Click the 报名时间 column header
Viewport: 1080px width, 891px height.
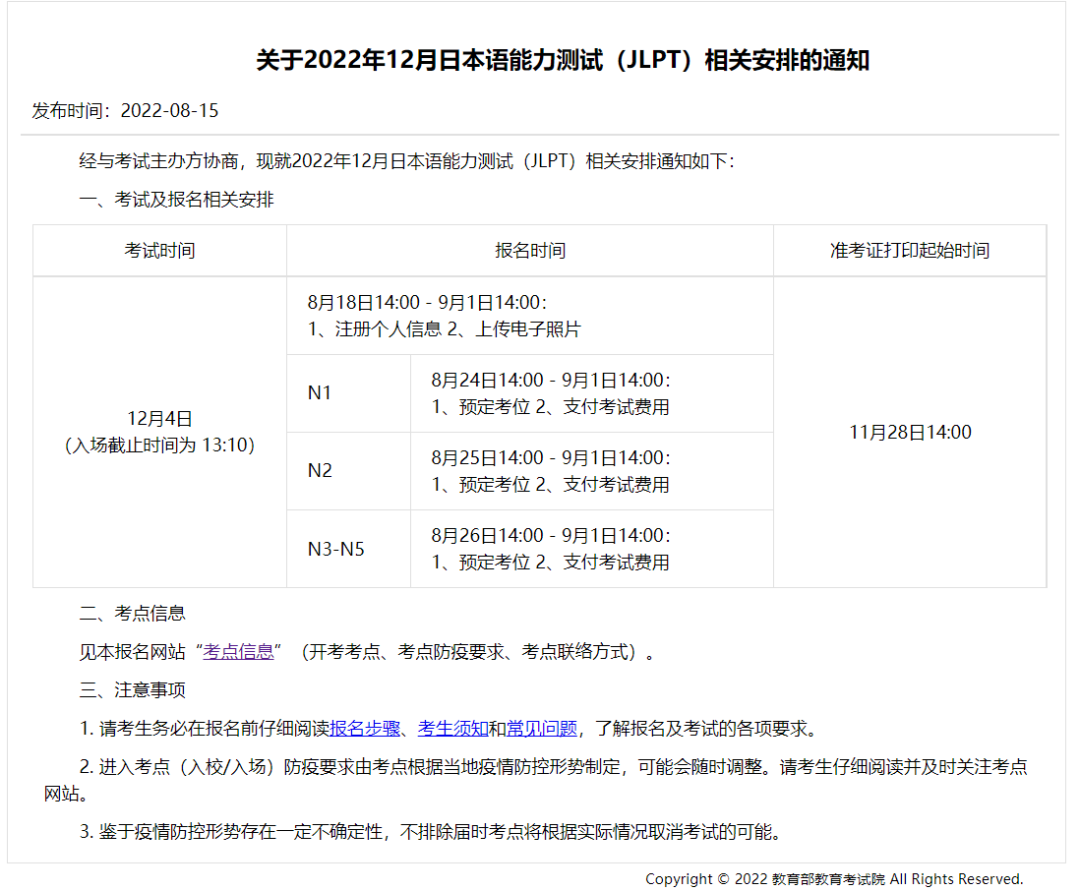[530, 251]
